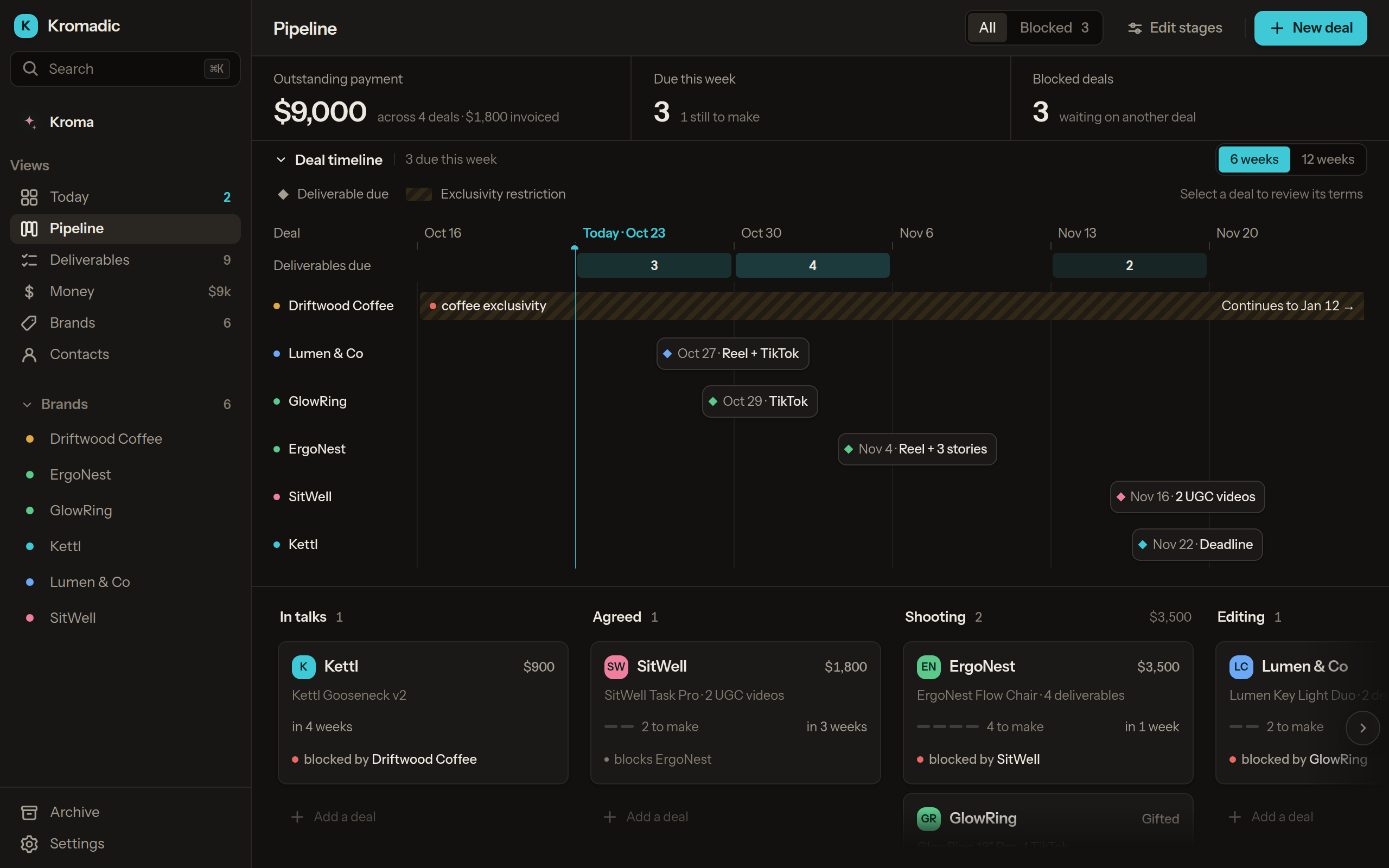Click the EN avatar on ErgoNest card
The image size is (1389, 868).
pyautogui.click(x=929, y=667)
